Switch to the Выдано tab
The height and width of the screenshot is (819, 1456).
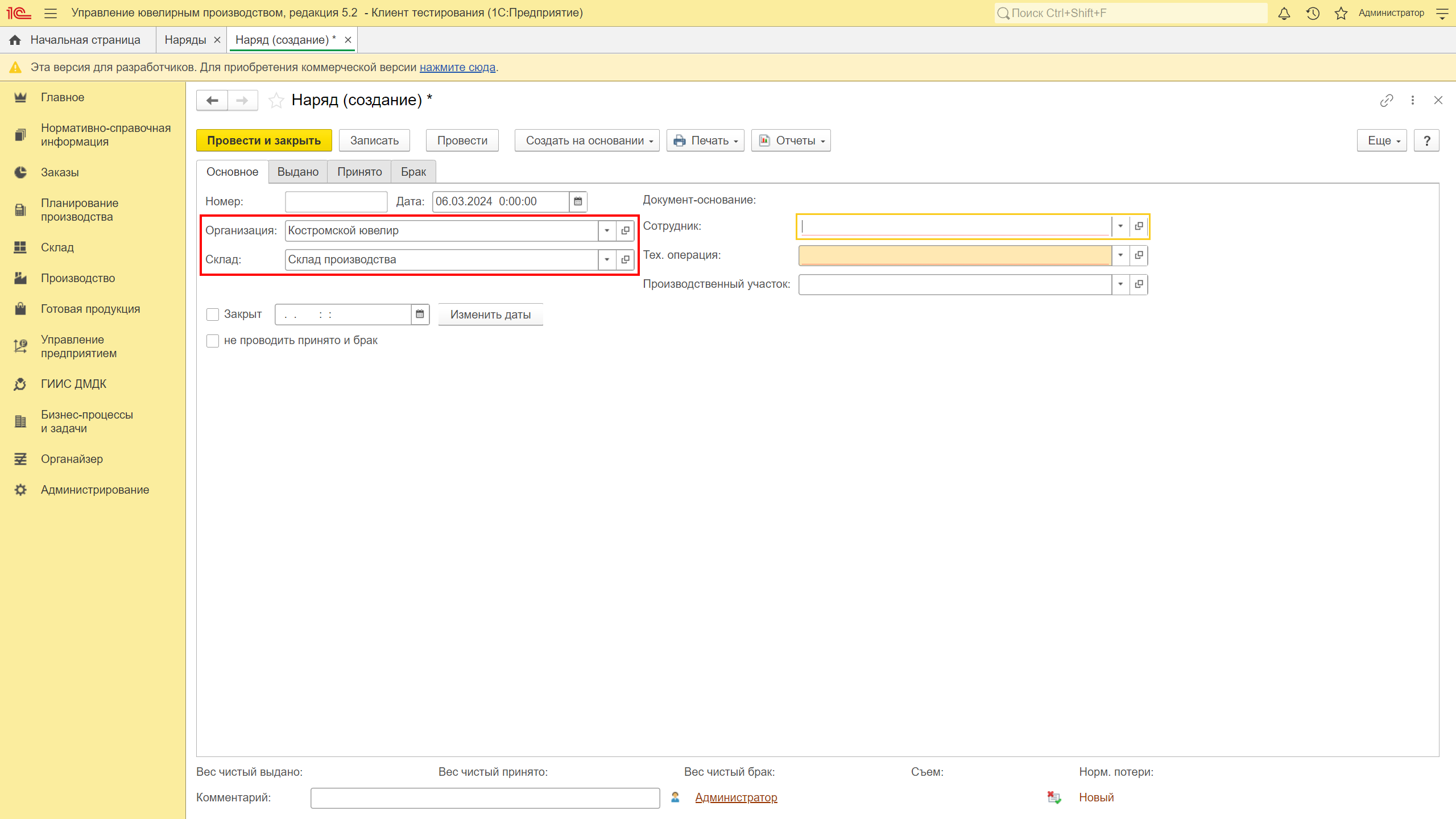298,172
